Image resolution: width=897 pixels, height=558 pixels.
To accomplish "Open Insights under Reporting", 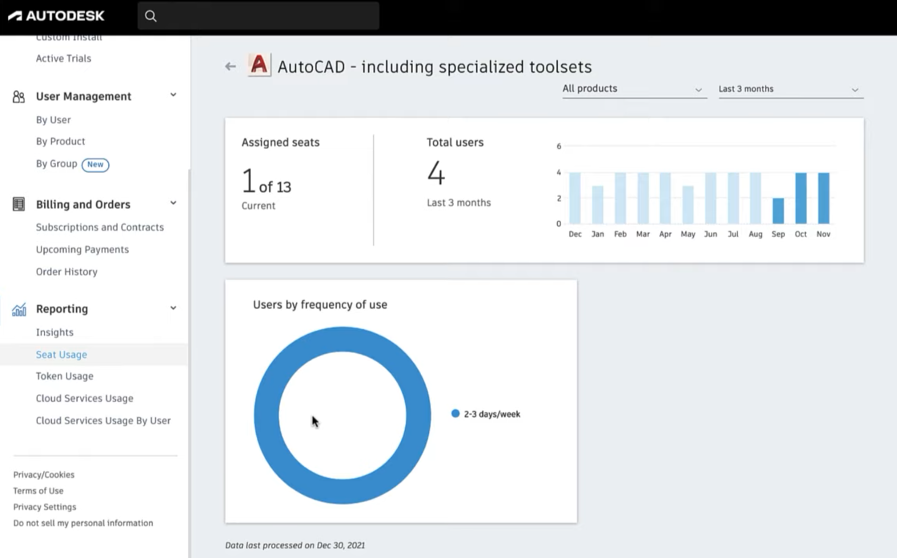I will point(54,333).
